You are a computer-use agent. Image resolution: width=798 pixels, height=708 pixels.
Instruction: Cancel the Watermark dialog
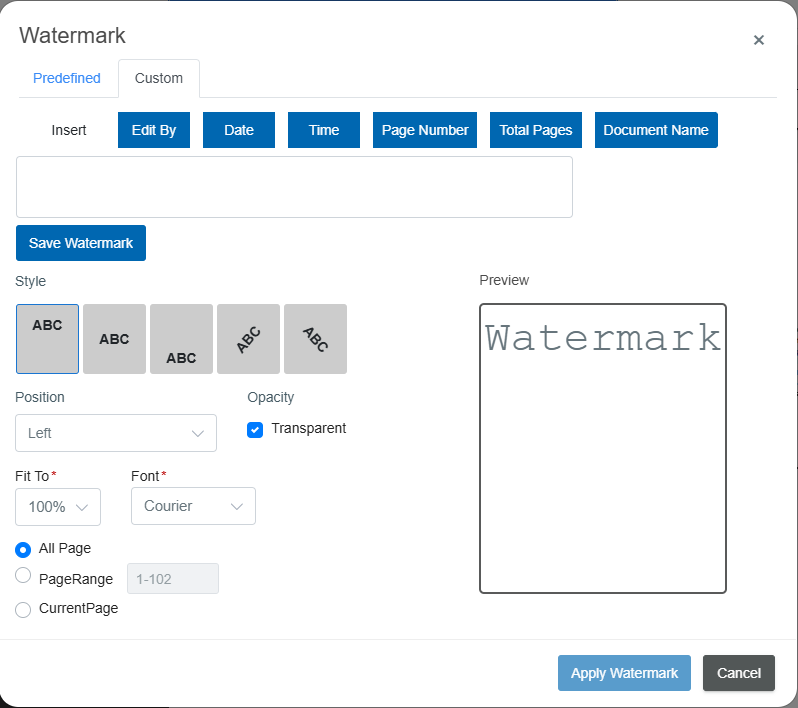pos(739,673)
